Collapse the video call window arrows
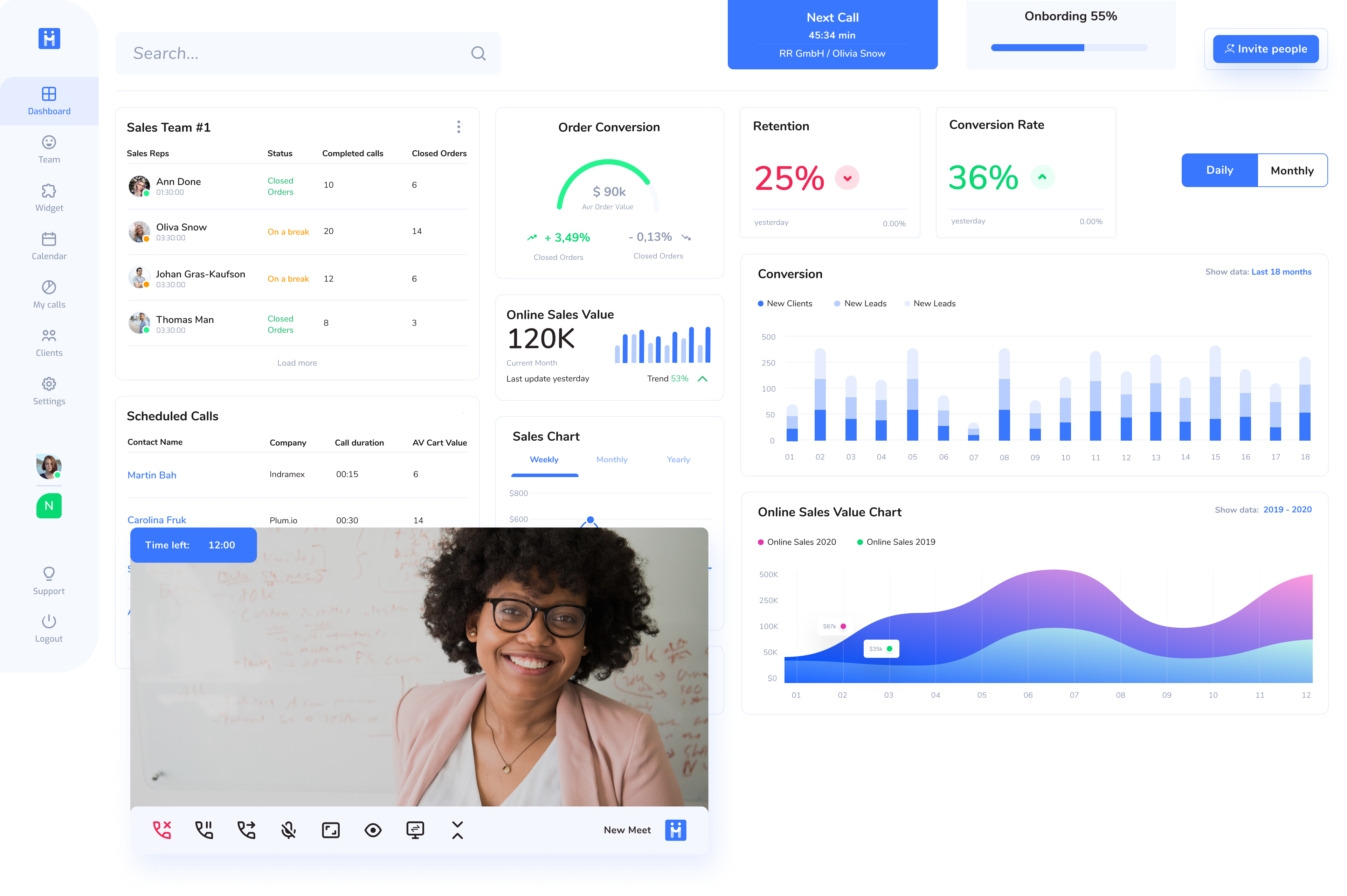Viewport: 1347px width, 896px height. [457, 830]
